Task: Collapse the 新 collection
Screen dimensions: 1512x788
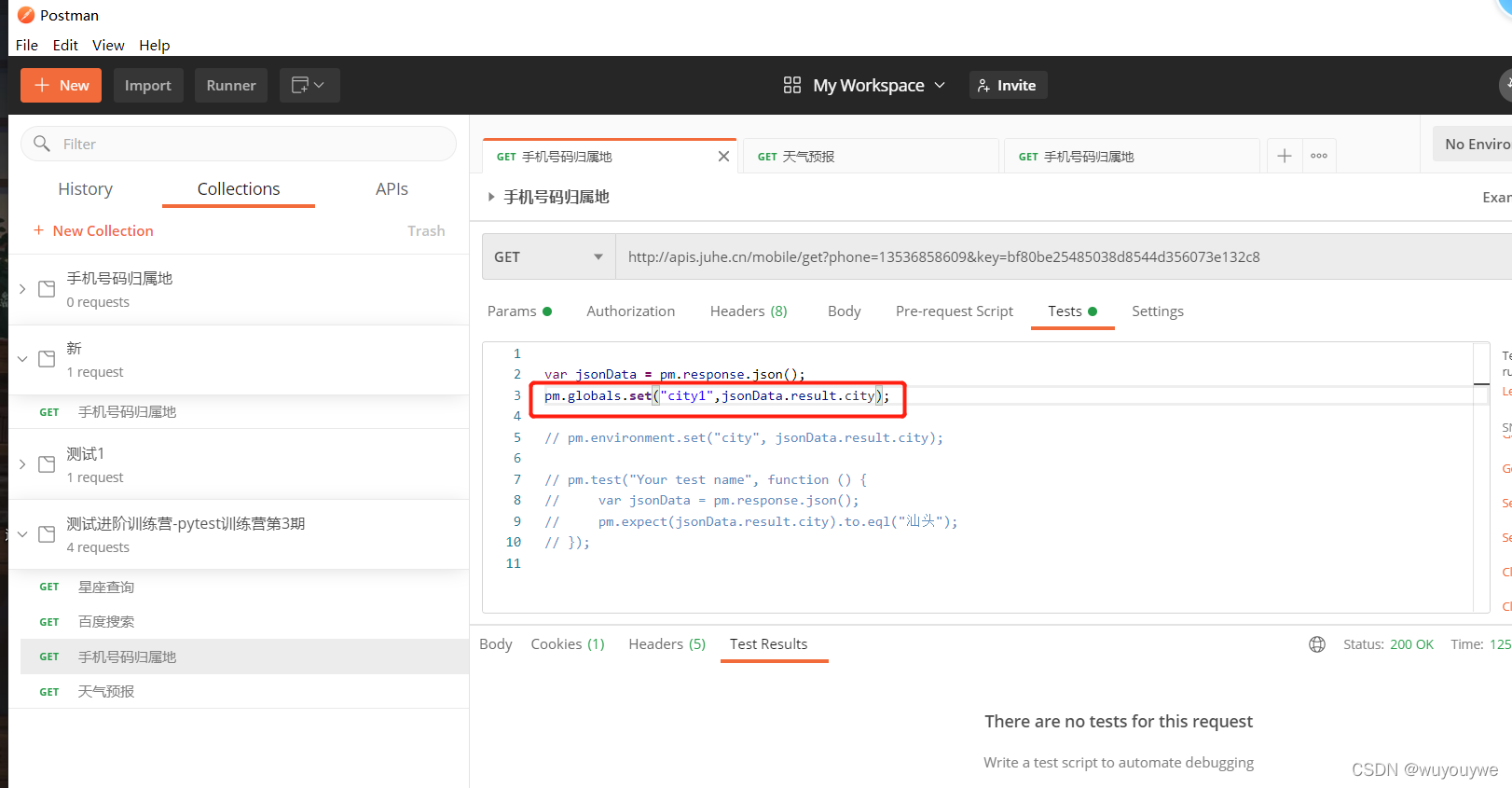Action: (x=22, y=359)
